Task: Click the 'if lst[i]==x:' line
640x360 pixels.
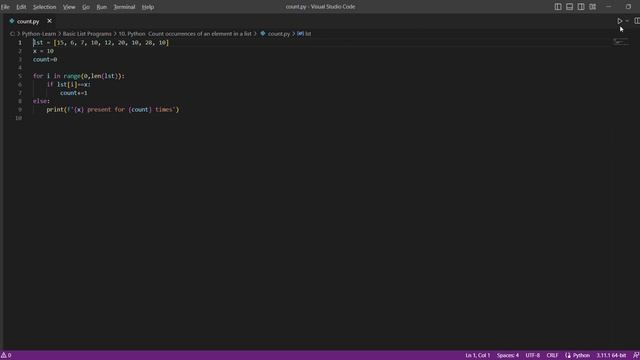Action: point(69,84)
